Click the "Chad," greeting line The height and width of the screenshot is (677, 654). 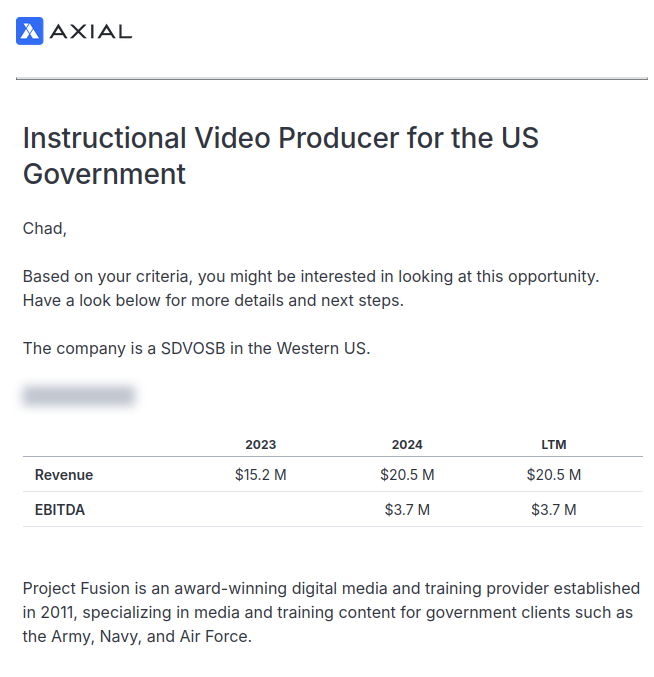45,229
